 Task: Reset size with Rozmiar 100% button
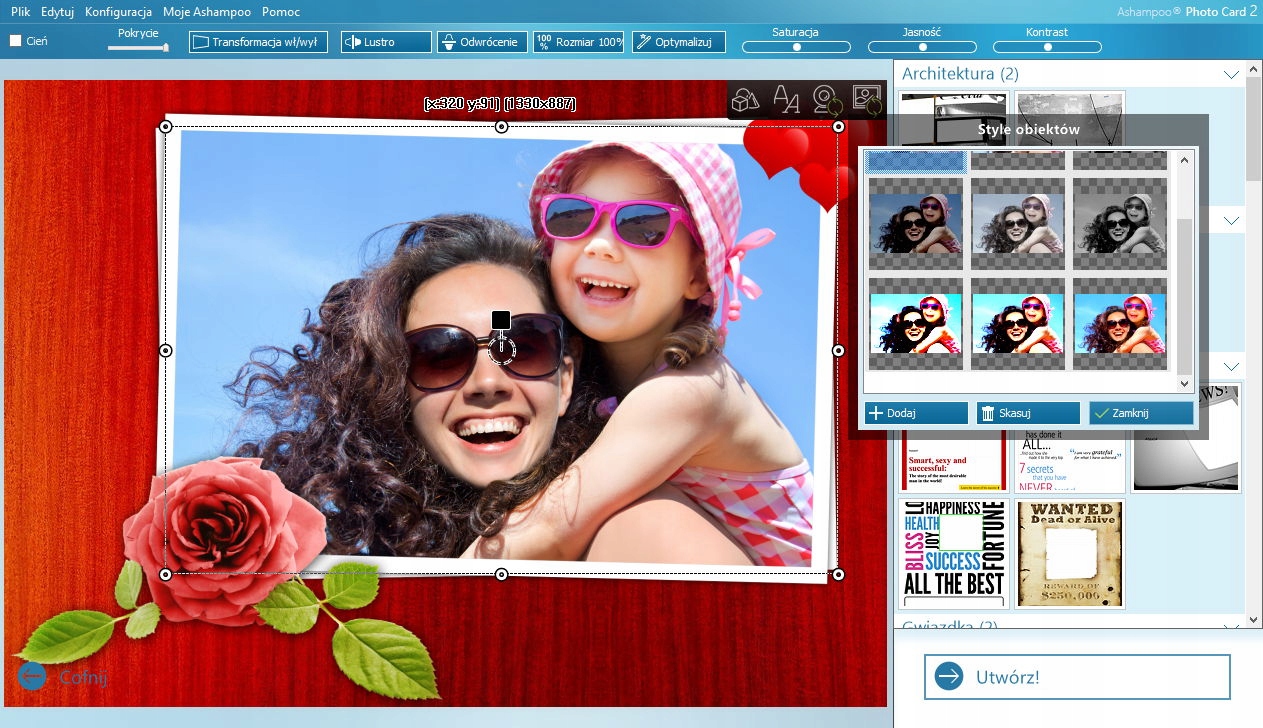point(579,42)
